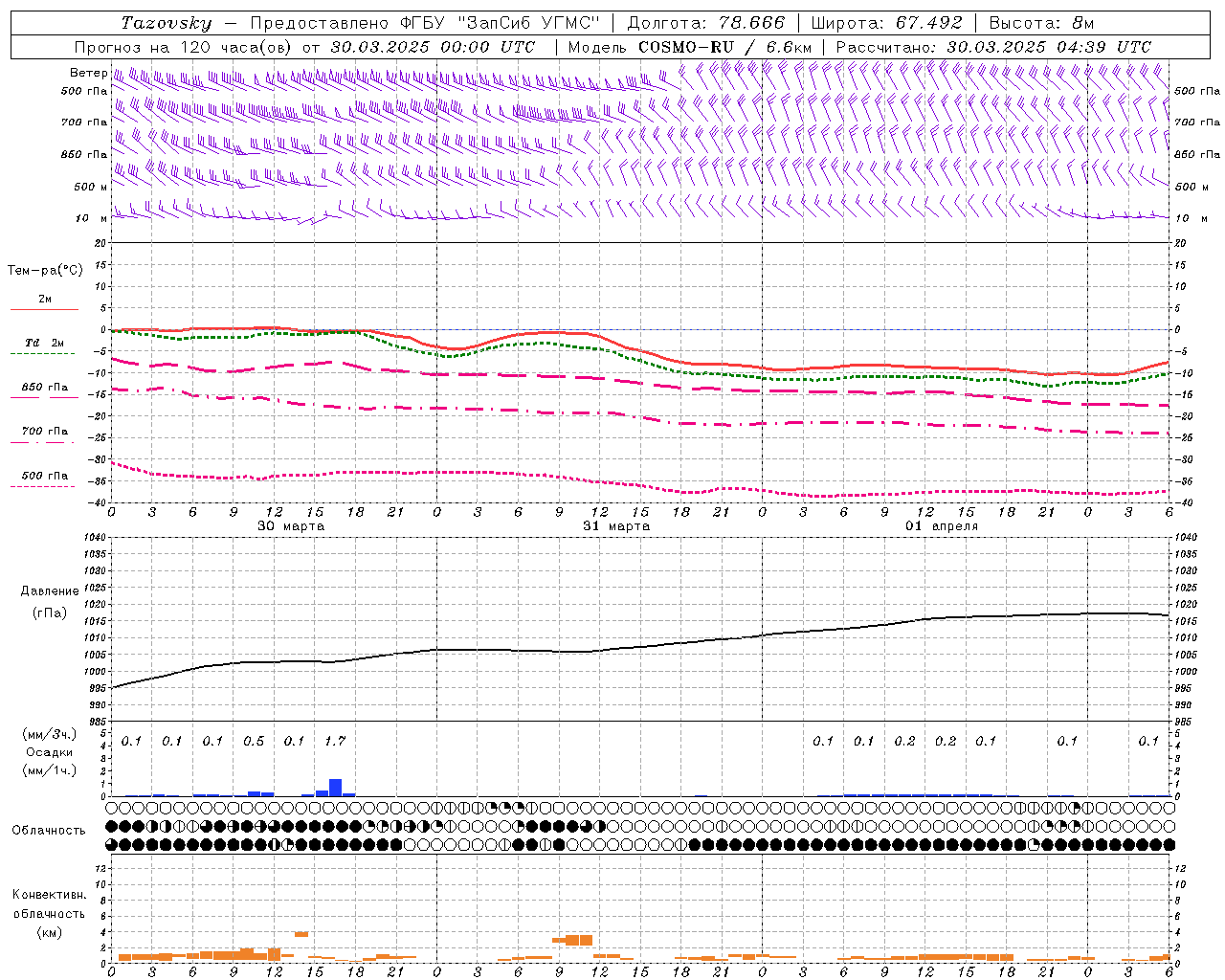The height and width of the screenshot is (980, 1225).
Task: Click the date label 31 марта
Action: 616,526
